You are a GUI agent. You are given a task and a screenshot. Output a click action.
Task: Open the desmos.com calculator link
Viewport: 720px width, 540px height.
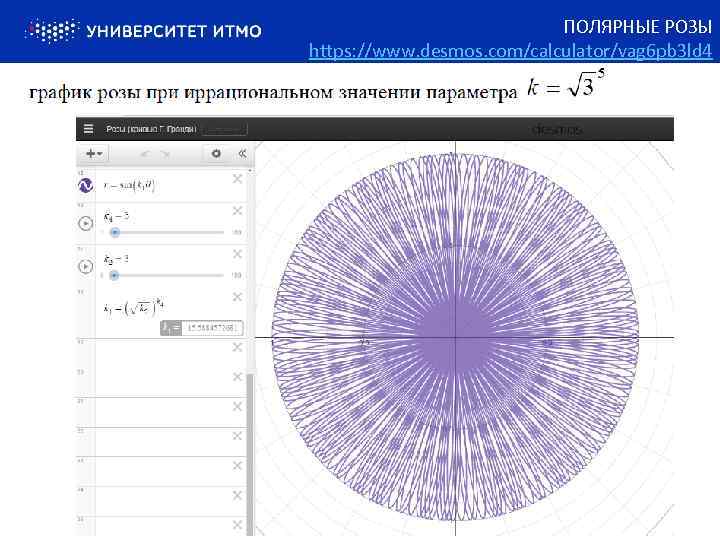coord(510,51)
